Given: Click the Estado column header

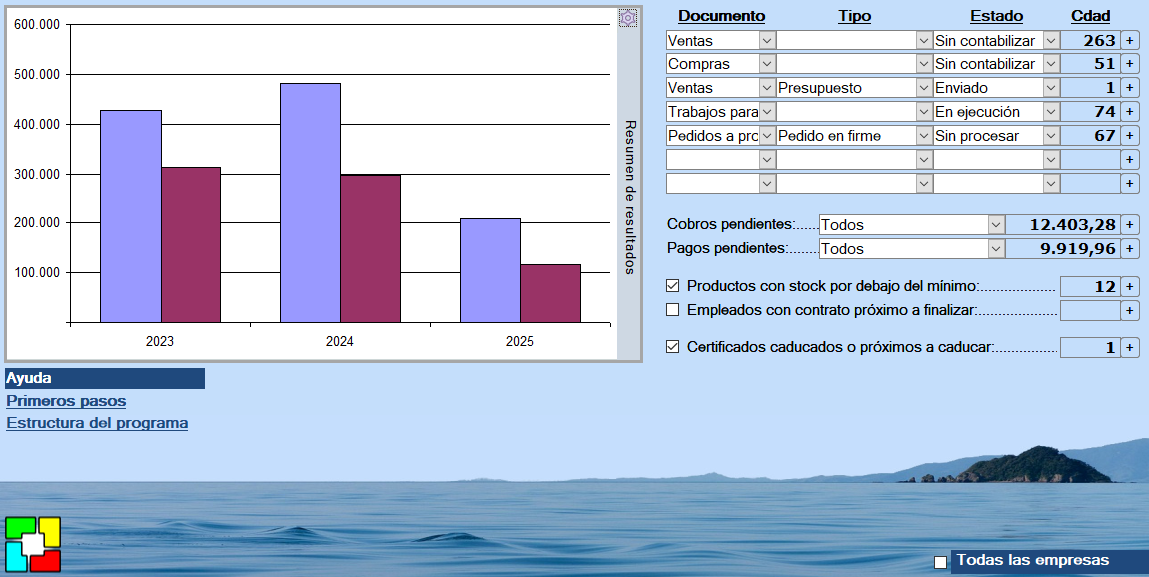Looking at the screenshot, I should point(996,16).
